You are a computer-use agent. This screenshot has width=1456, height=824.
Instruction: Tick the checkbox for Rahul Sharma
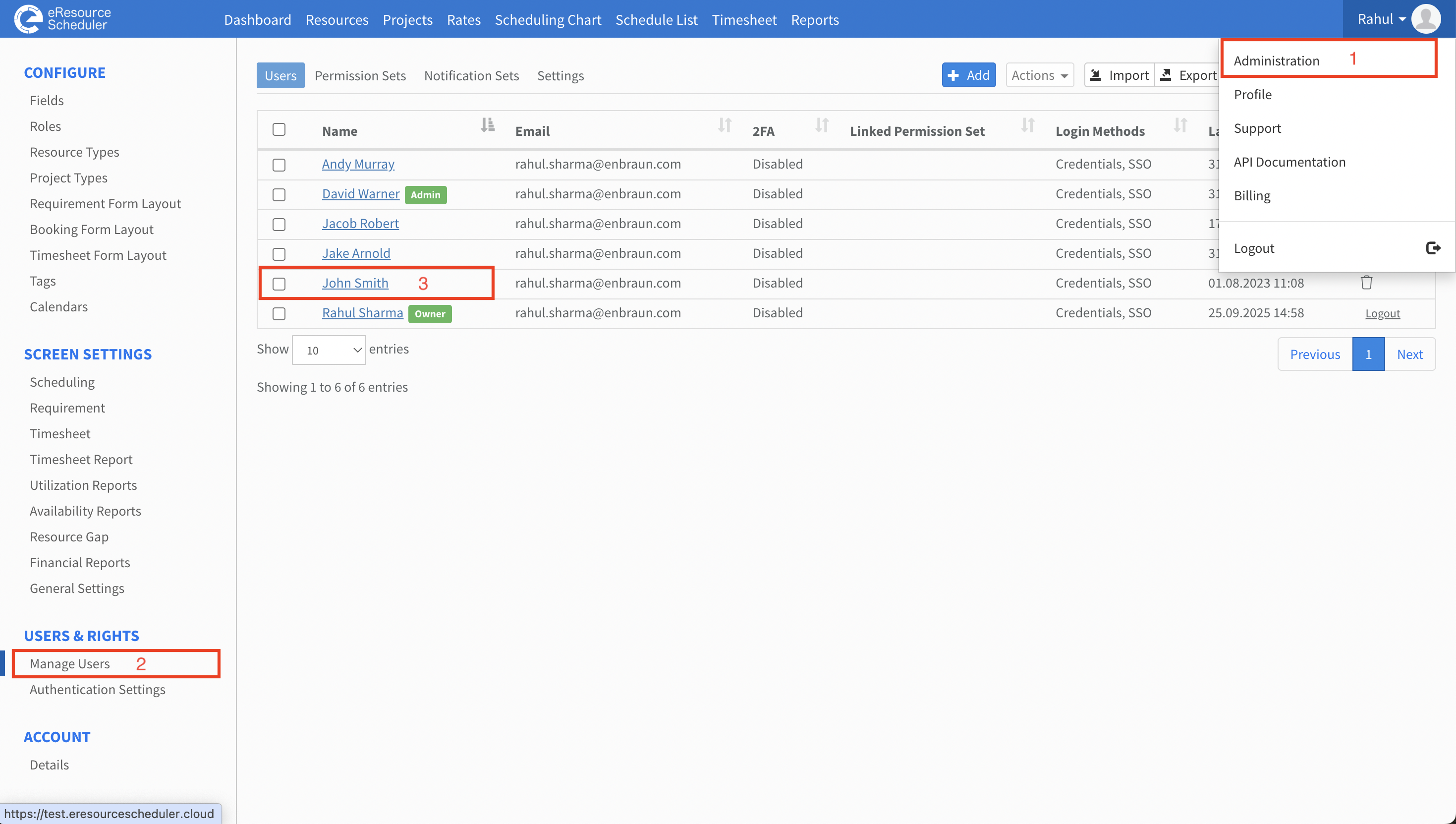pos(279,313)
